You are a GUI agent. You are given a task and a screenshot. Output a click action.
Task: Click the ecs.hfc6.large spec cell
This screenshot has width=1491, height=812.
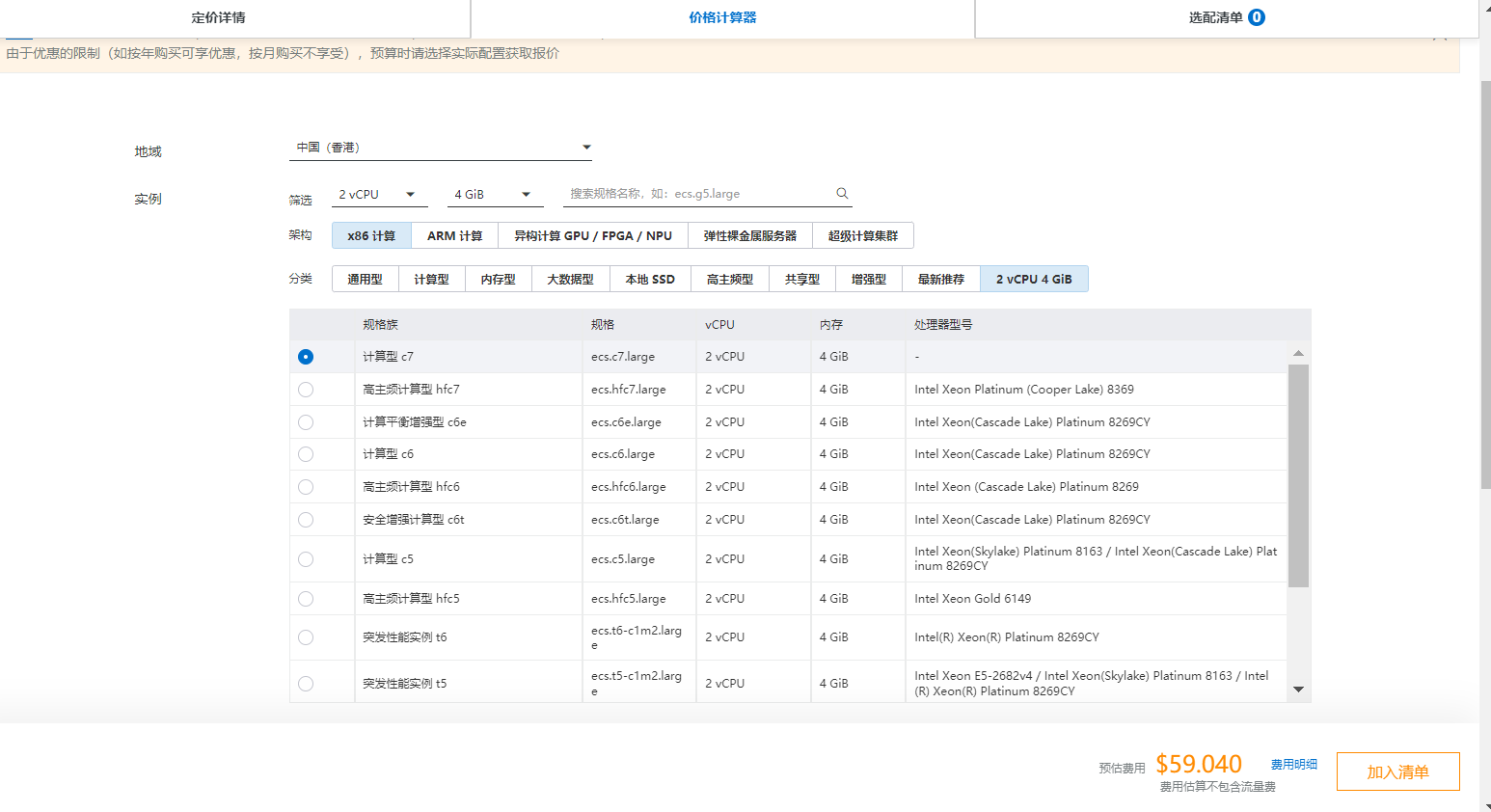point(639,487)
